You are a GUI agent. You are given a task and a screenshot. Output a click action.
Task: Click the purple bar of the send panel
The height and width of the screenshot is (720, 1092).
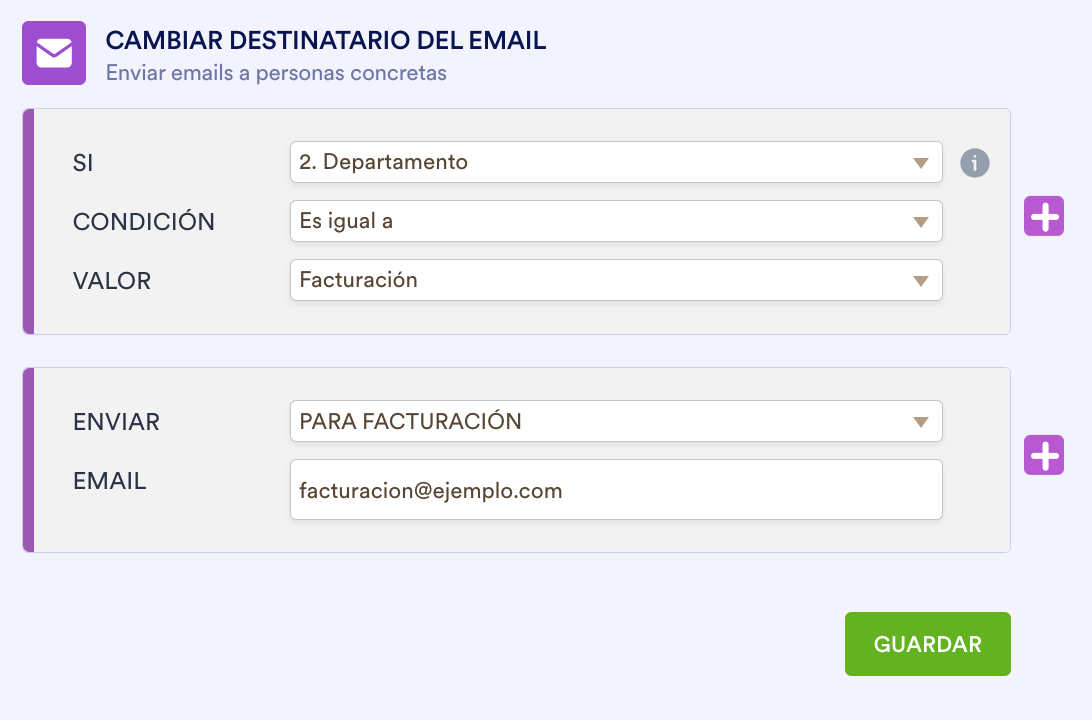tap(28, 460)
